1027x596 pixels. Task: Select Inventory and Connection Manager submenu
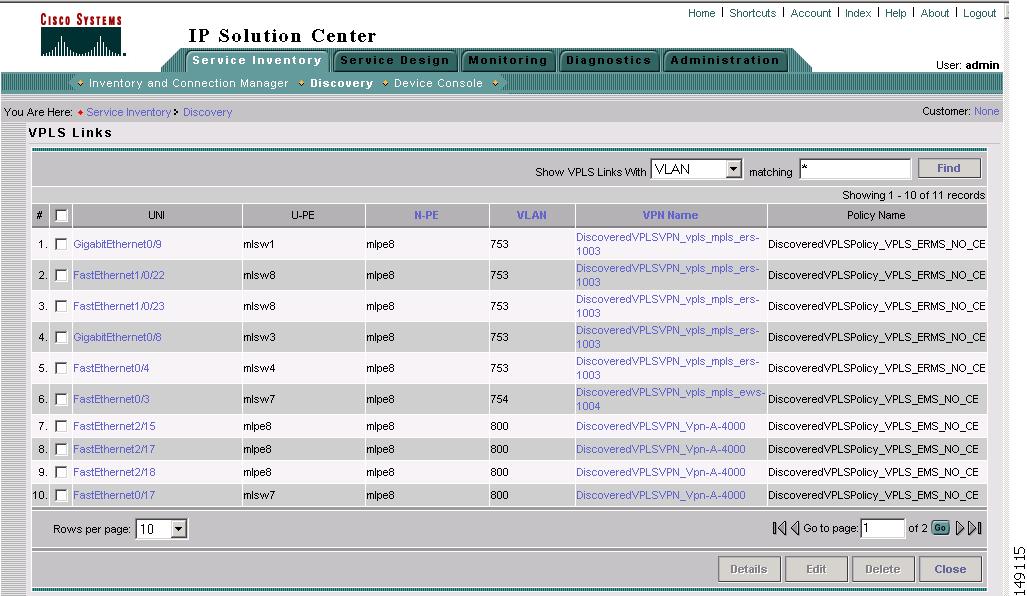pos(189,83)
